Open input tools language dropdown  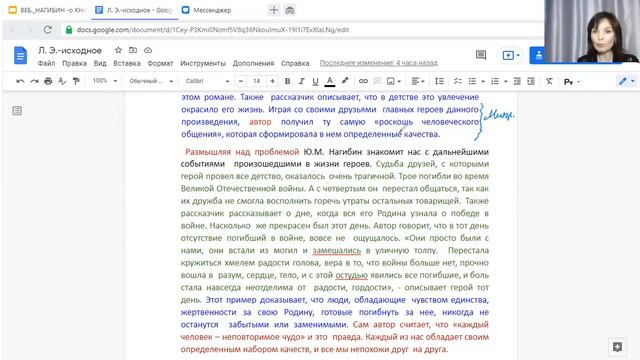pyautogui.click(x=572, y=82)
